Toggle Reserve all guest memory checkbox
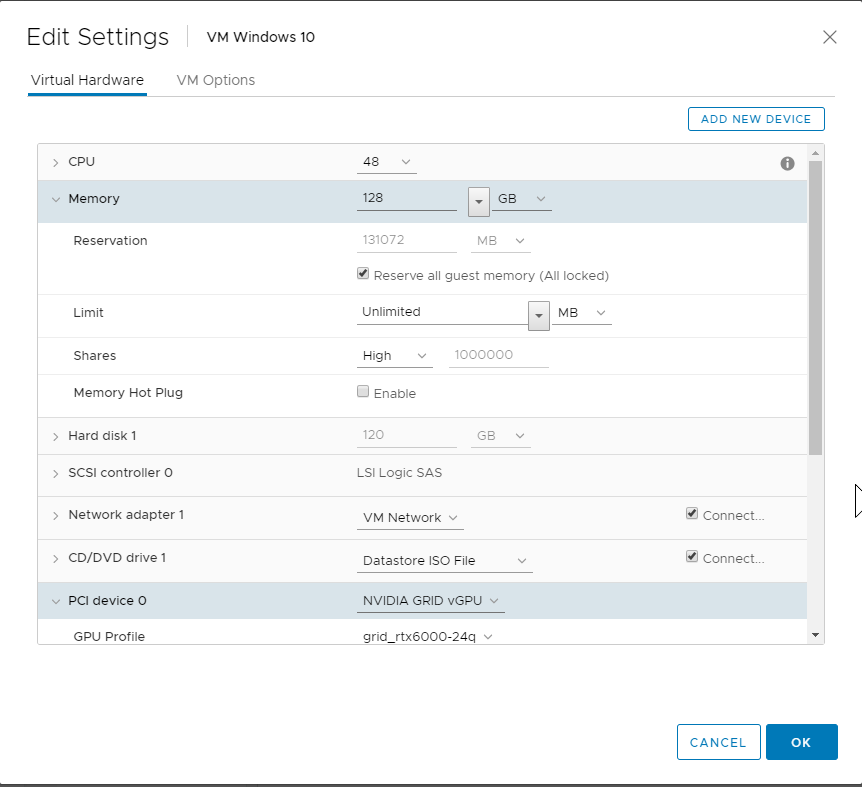The width and height of the screenshot is (862, 787). 363,274
